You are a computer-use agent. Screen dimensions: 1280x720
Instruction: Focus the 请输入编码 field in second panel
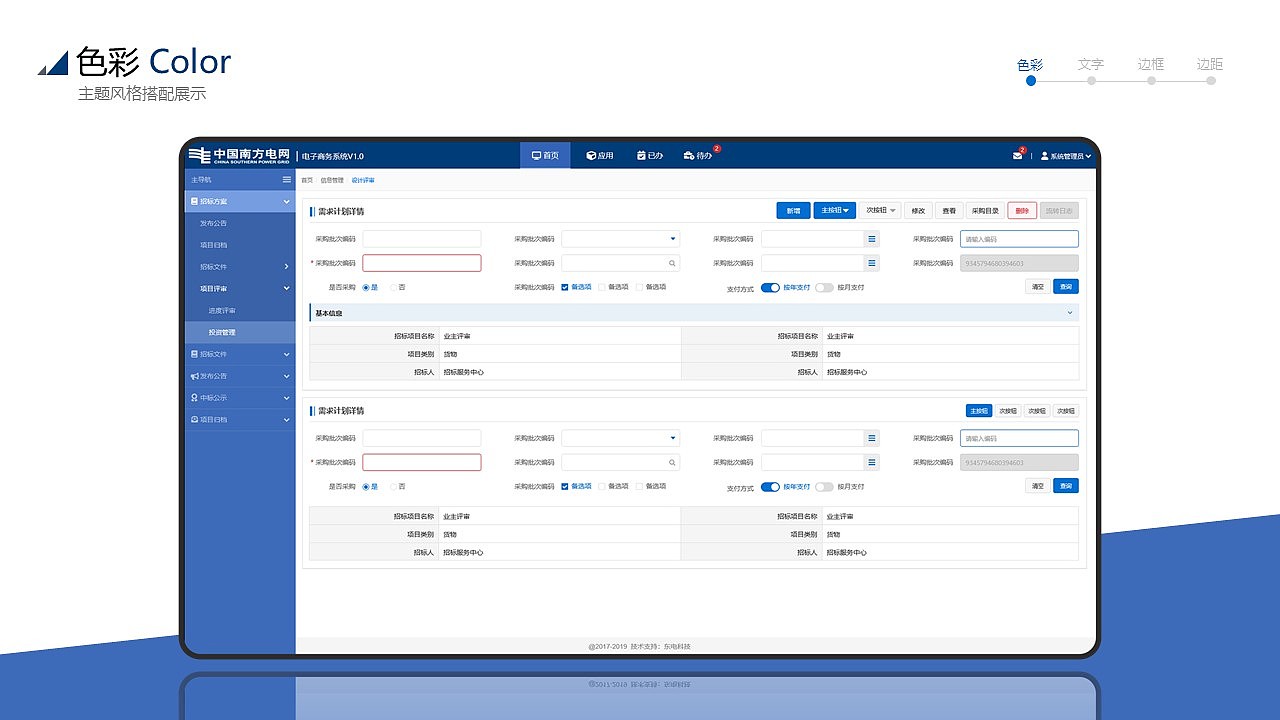1019,438
